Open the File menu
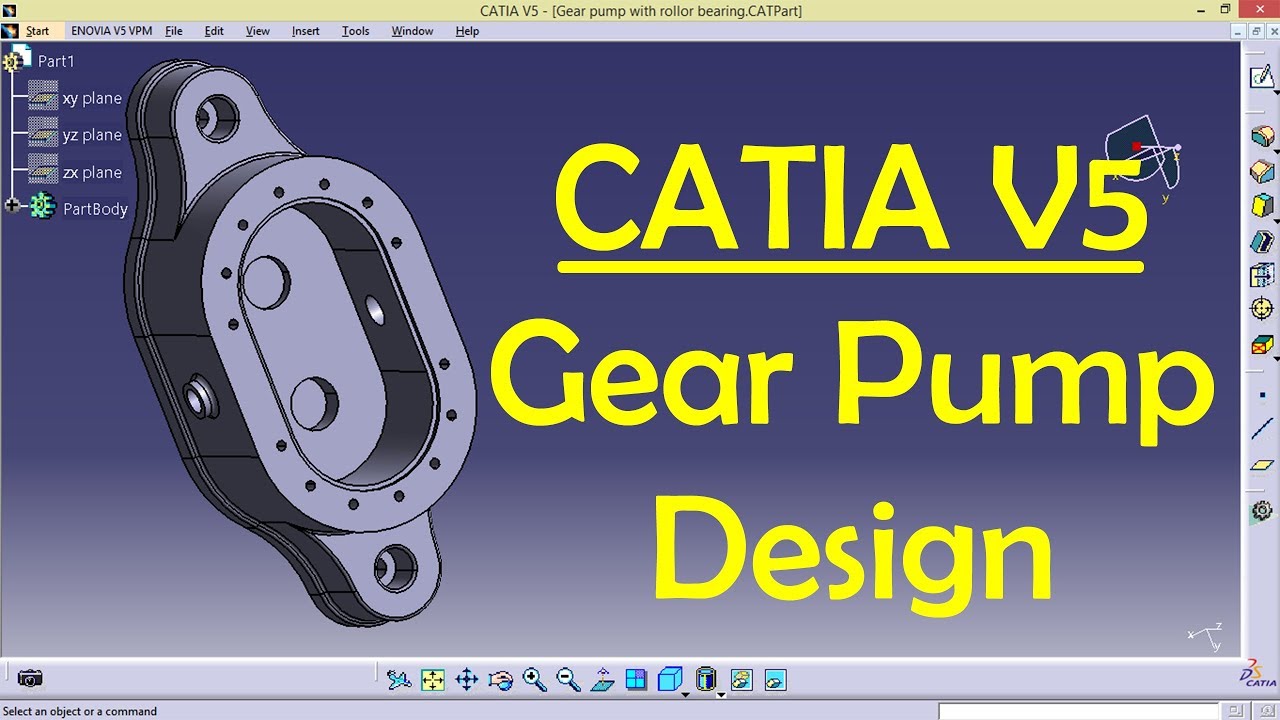Image resolution: width=1280 pixels, height=720 pixels. pos(174,31)
